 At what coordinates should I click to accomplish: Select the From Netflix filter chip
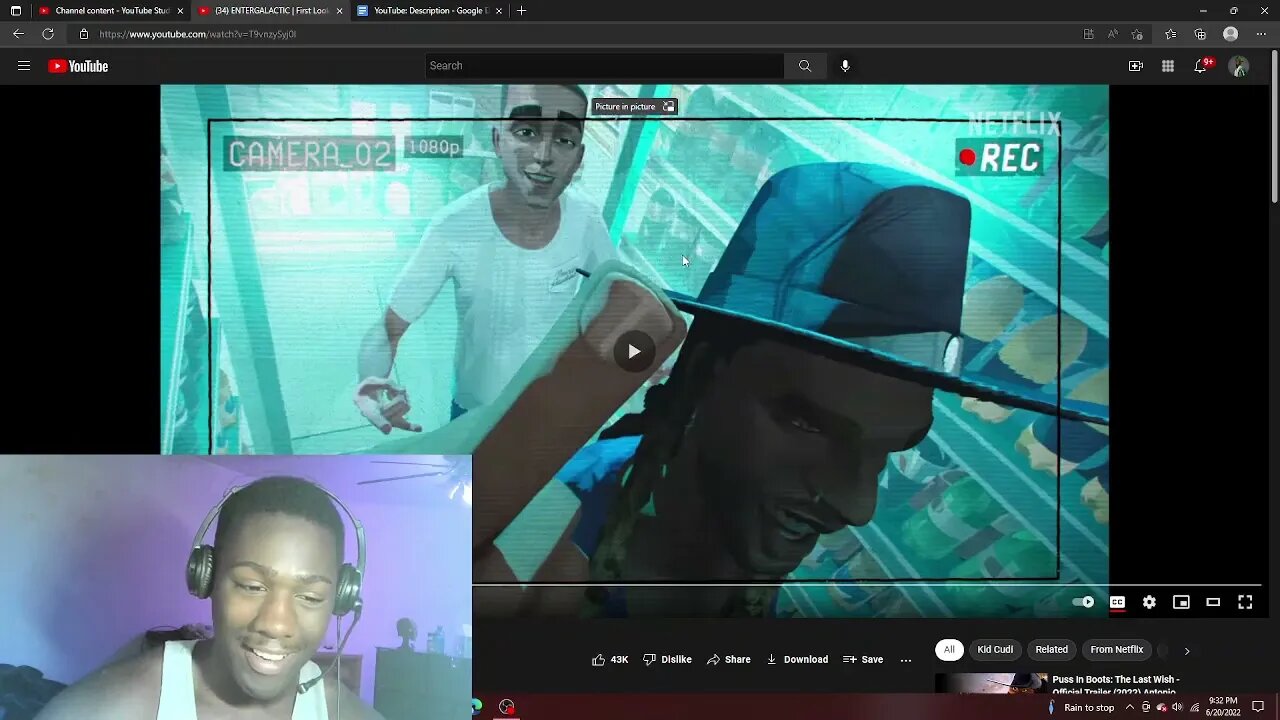(x=1116, y=650)
